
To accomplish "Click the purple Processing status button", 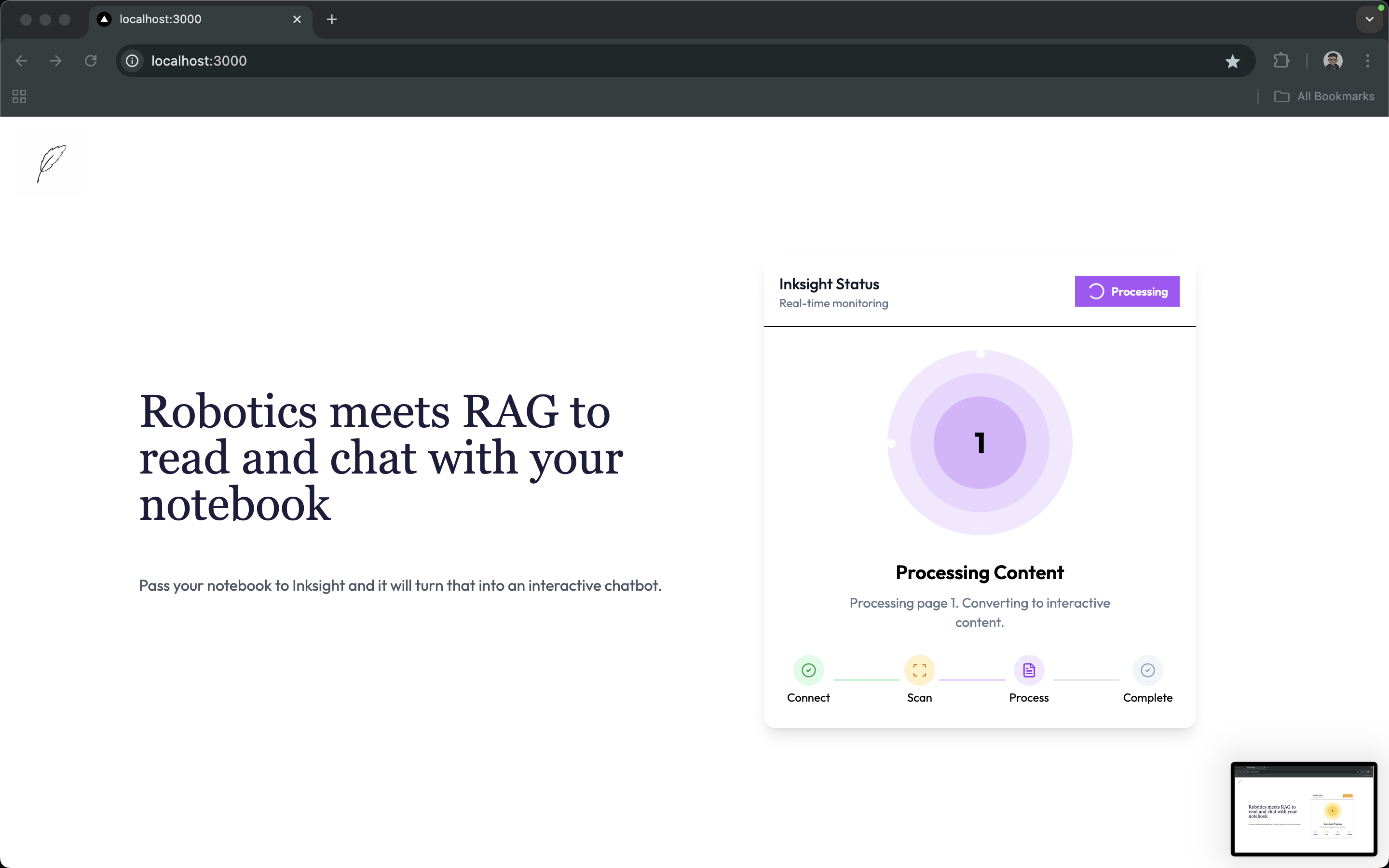I will [1127, 291].
